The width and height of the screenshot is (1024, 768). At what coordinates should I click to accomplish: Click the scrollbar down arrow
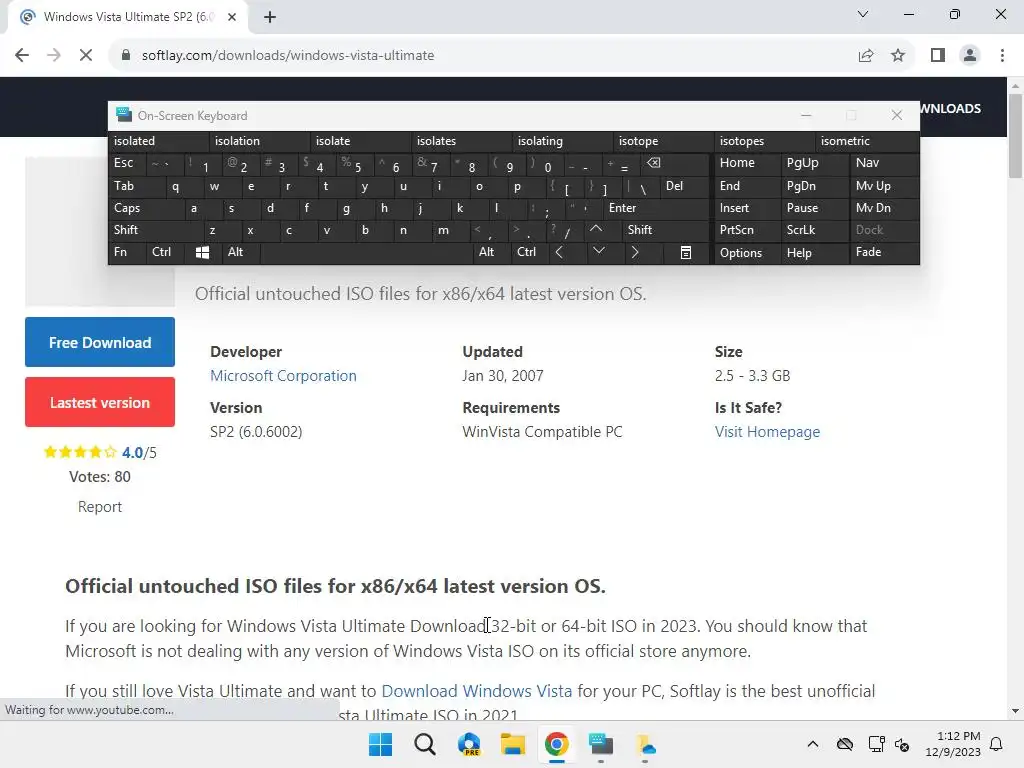point(1015,711)
